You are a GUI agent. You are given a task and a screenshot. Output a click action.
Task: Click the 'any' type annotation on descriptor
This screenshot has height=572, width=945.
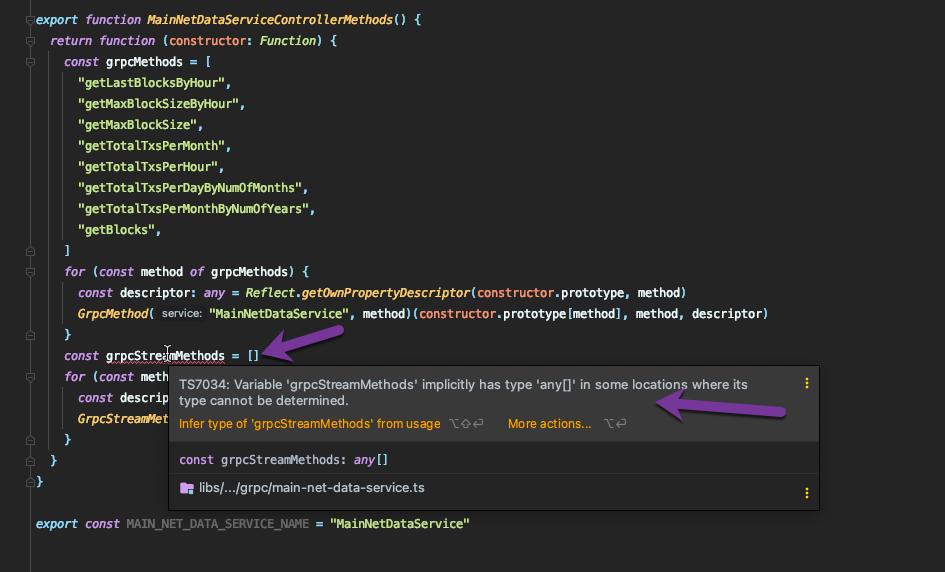pyautogui.click(x=214, y=293)
